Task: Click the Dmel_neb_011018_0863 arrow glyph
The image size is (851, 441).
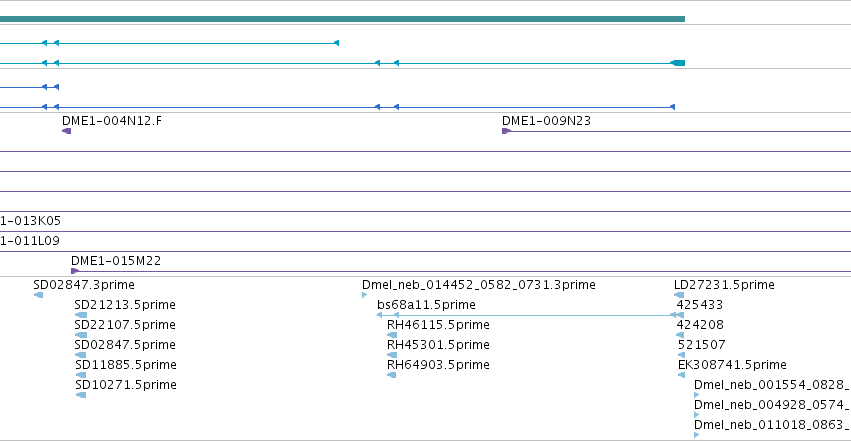Action: (697, 435)
